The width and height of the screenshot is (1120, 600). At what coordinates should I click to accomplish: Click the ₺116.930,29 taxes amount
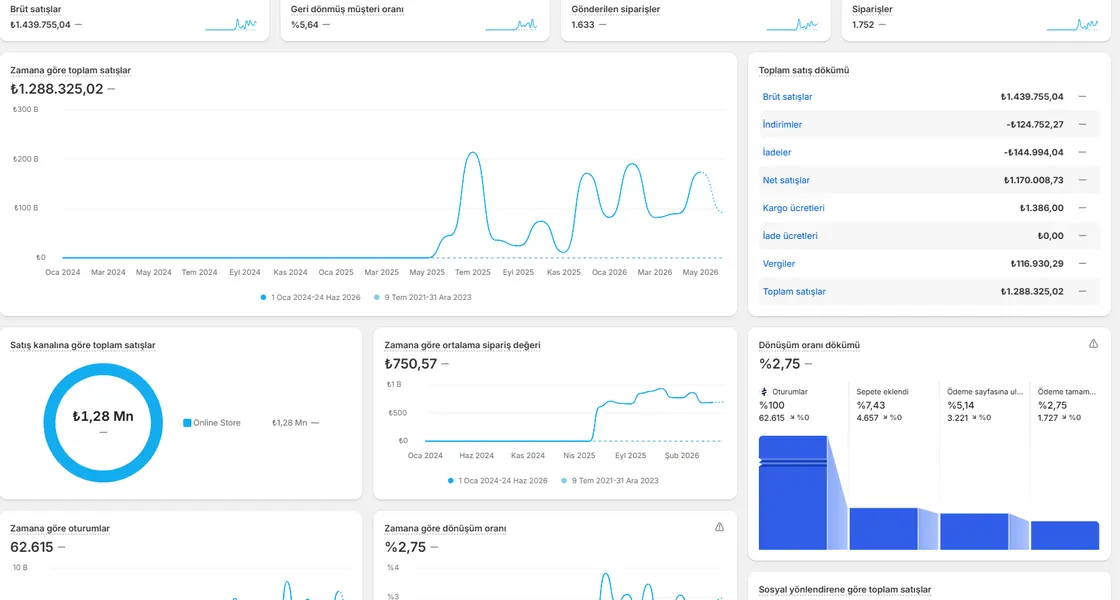tap(1037, 264)
